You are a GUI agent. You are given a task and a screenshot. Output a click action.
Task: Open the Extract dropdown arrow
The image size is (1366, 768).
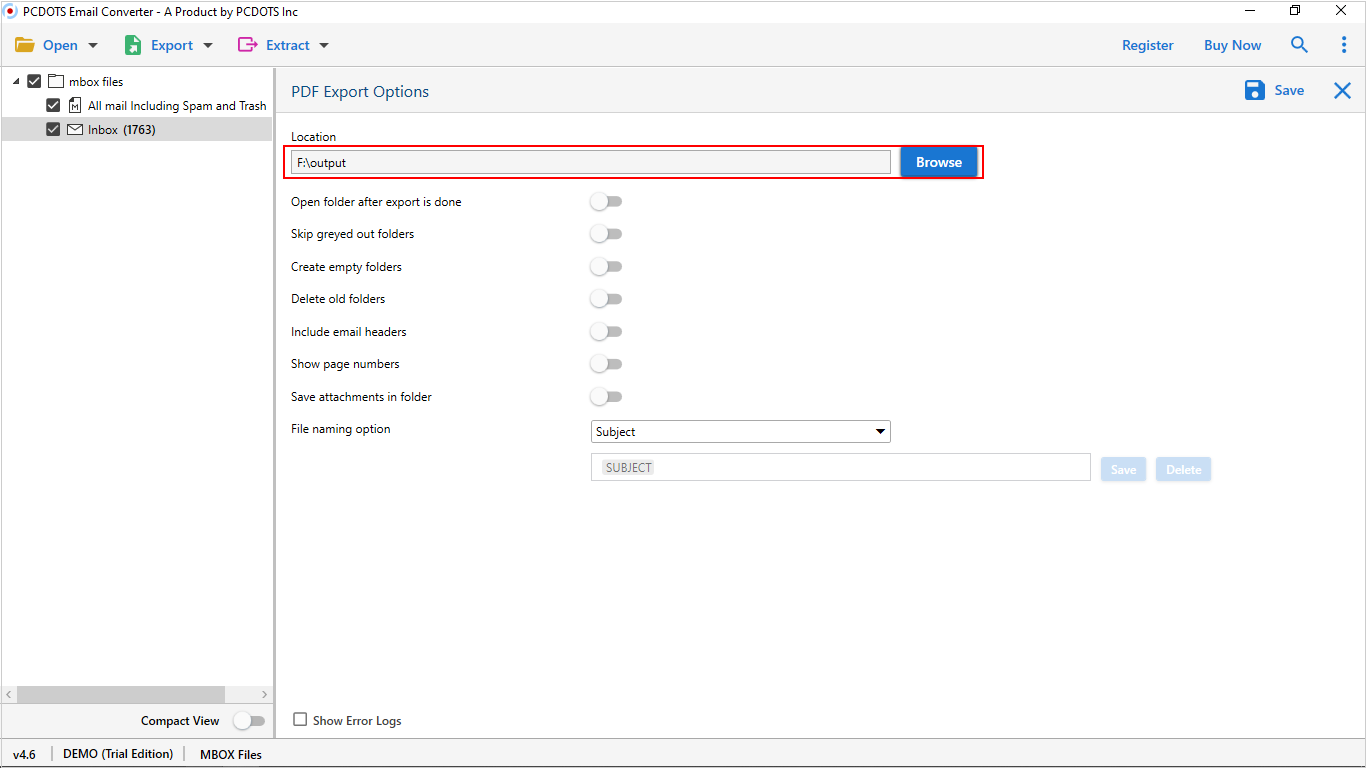(323, 45)
